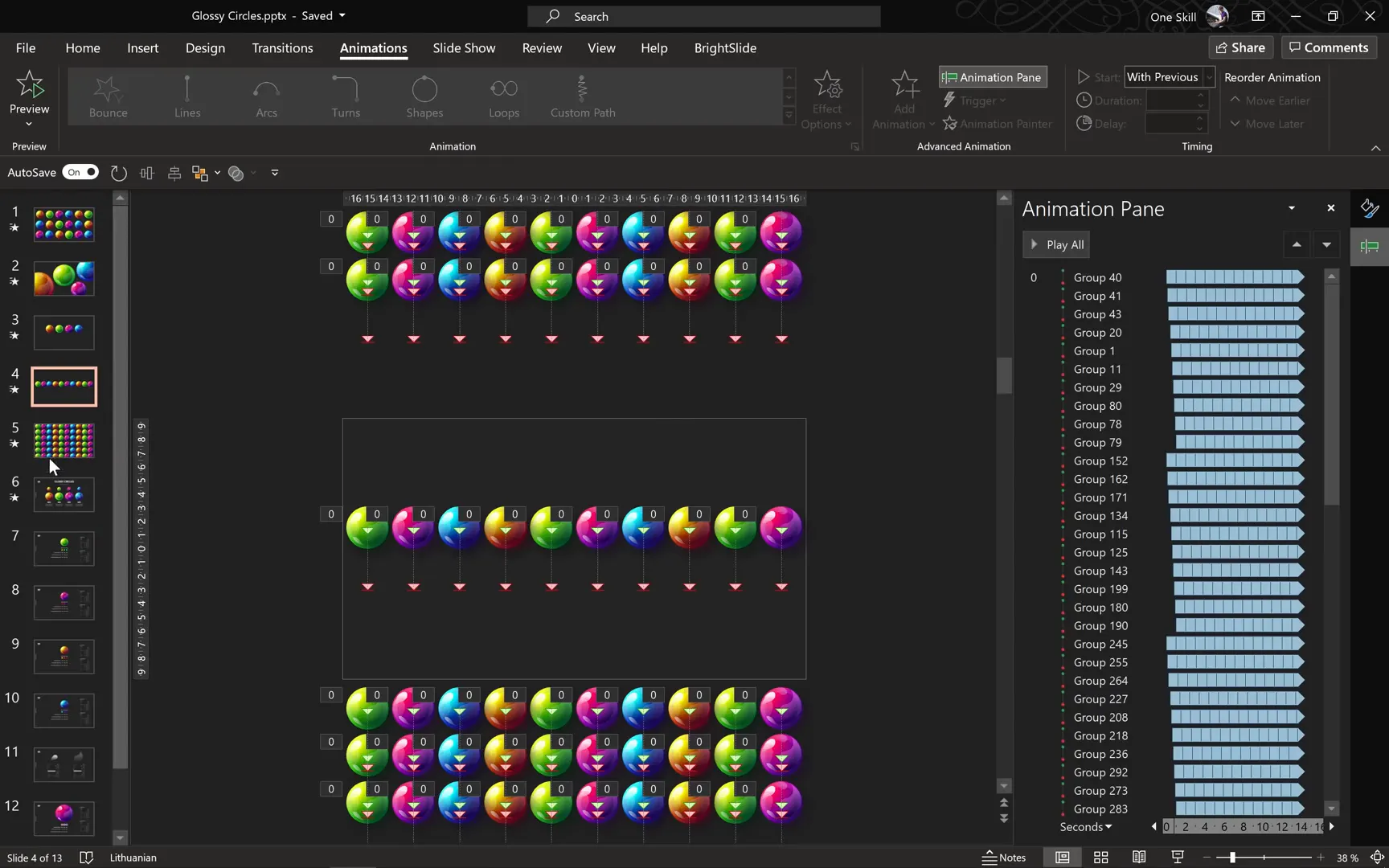Click Move Earlier in Timing group
Viewport: 1389px width, 868px height.
click(x=1270, y=100)
